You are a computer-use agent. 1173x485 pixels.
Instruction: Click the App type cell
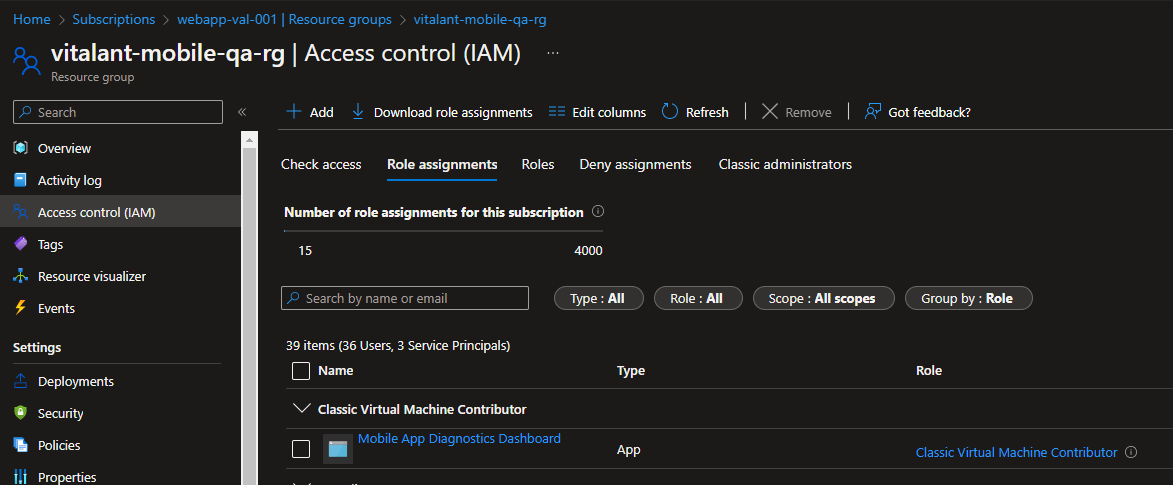[628, 450]
